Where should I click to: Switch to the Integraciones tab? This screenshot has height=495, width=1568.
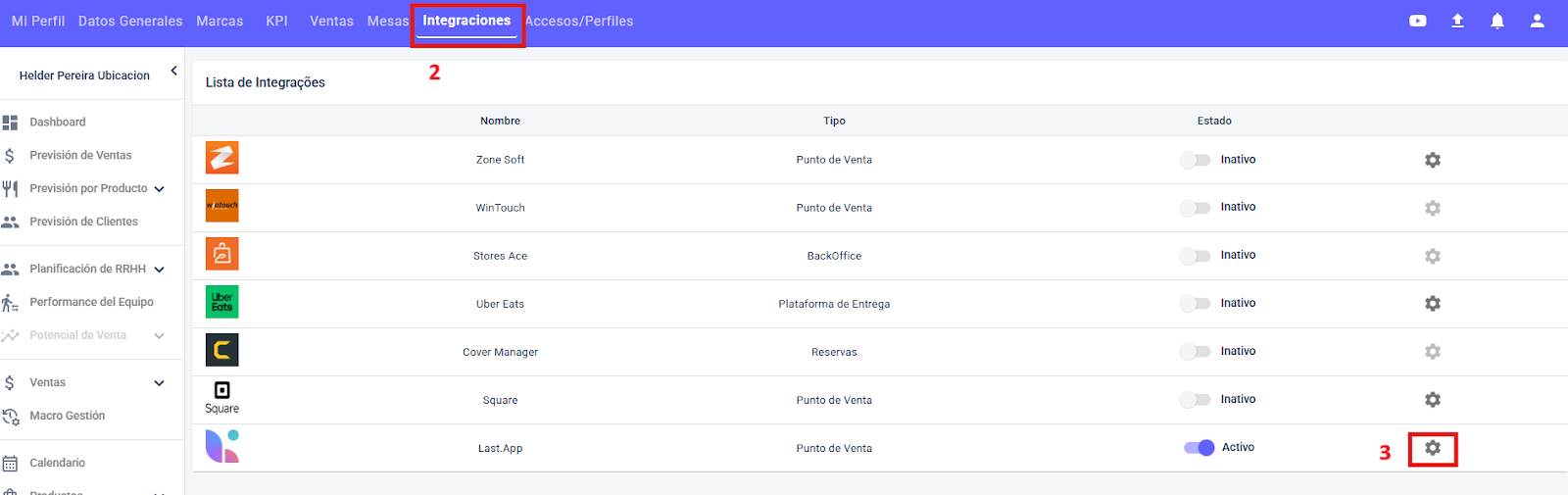click(466, 21)
